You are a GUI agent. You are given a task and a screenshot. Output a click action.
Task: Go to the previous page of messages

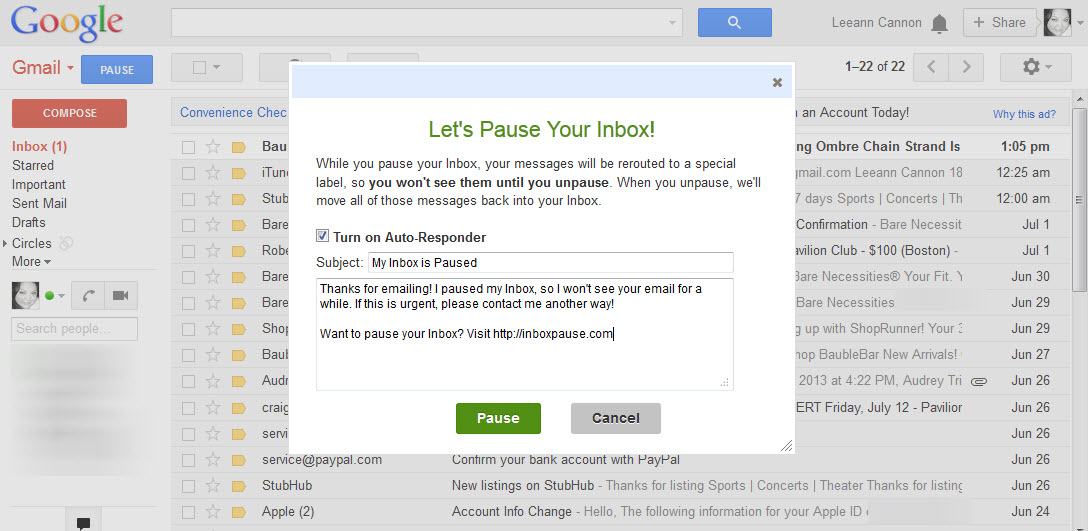point(932,67)
